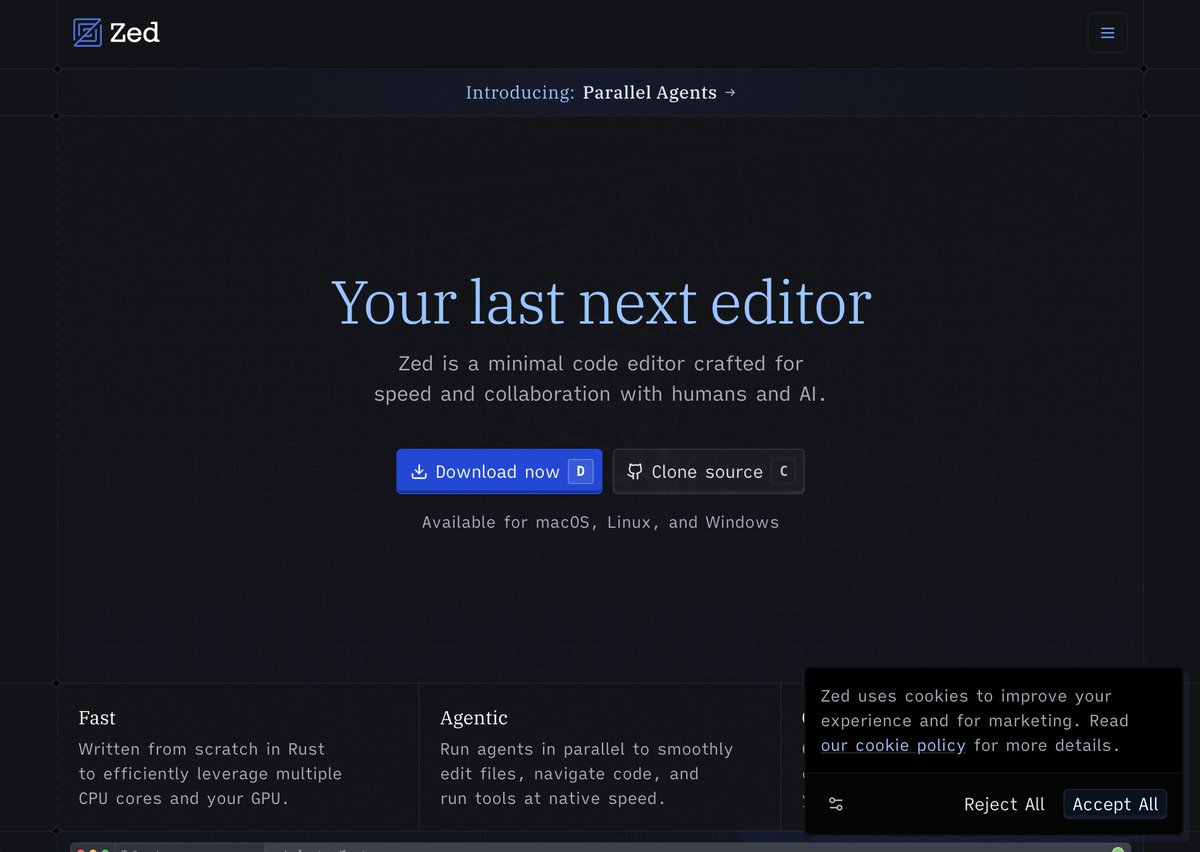This screenshot has height=852, width=1200.
Task: Click the Zed wordmark text
Action: coord(135,33)
